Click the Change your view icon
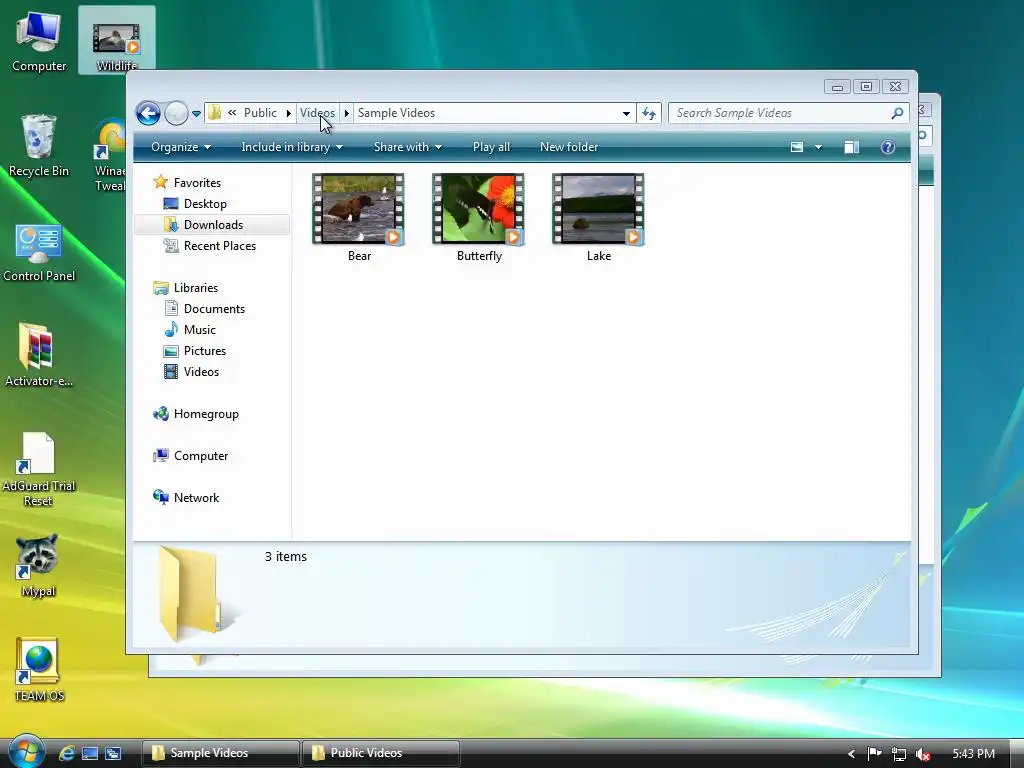The image size is (1024, 768). pyautogui.click(x=797, y=147)
